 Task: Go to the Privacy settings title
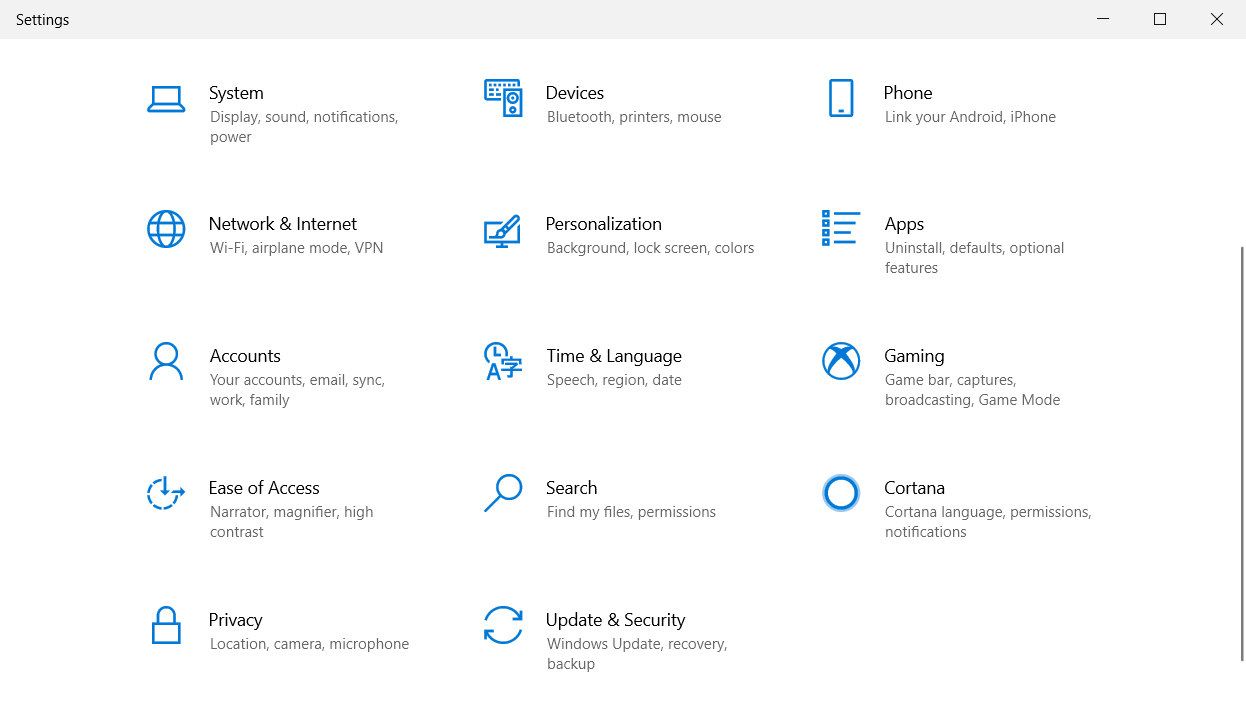coord(235,620)
